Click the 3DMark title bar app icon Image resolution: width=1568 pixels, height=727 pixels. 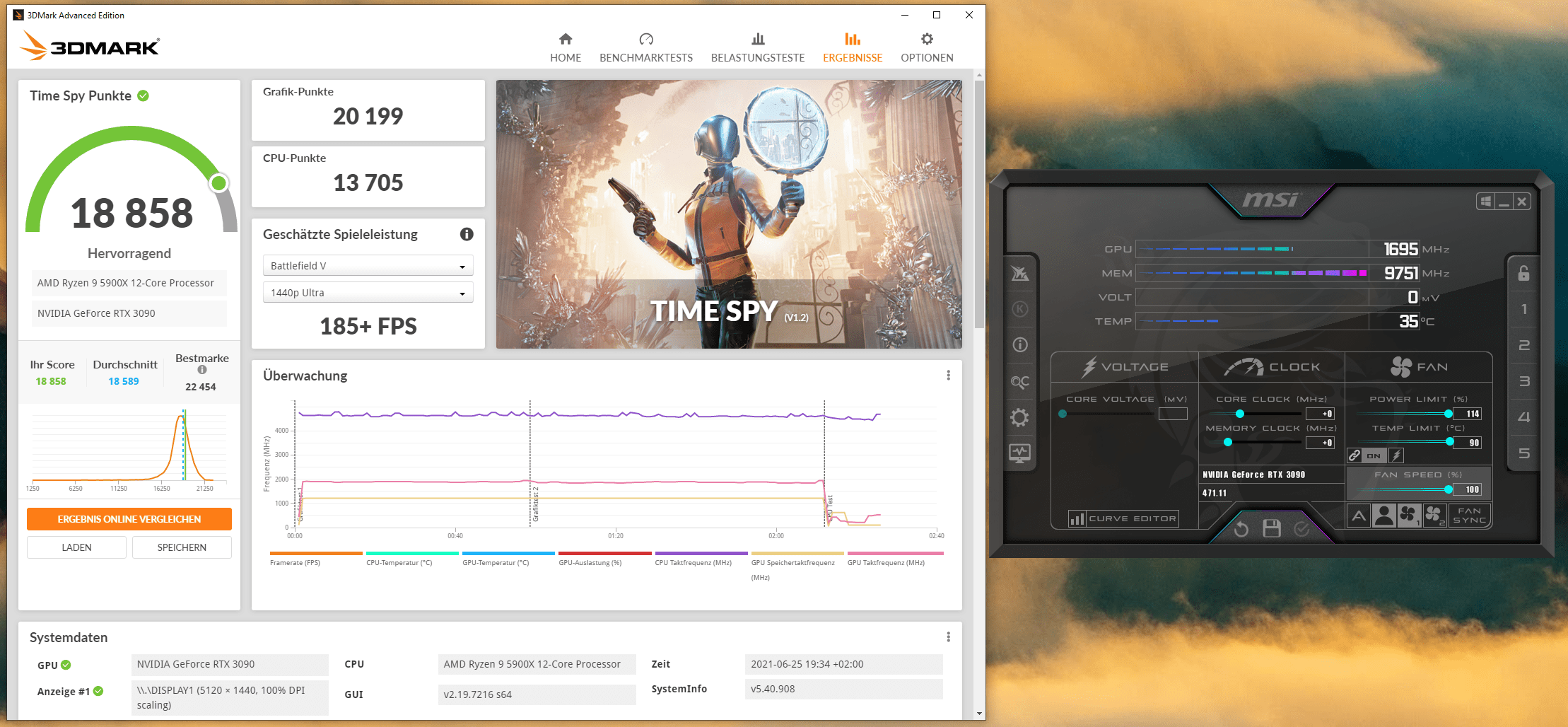click(x=18, y=15)
